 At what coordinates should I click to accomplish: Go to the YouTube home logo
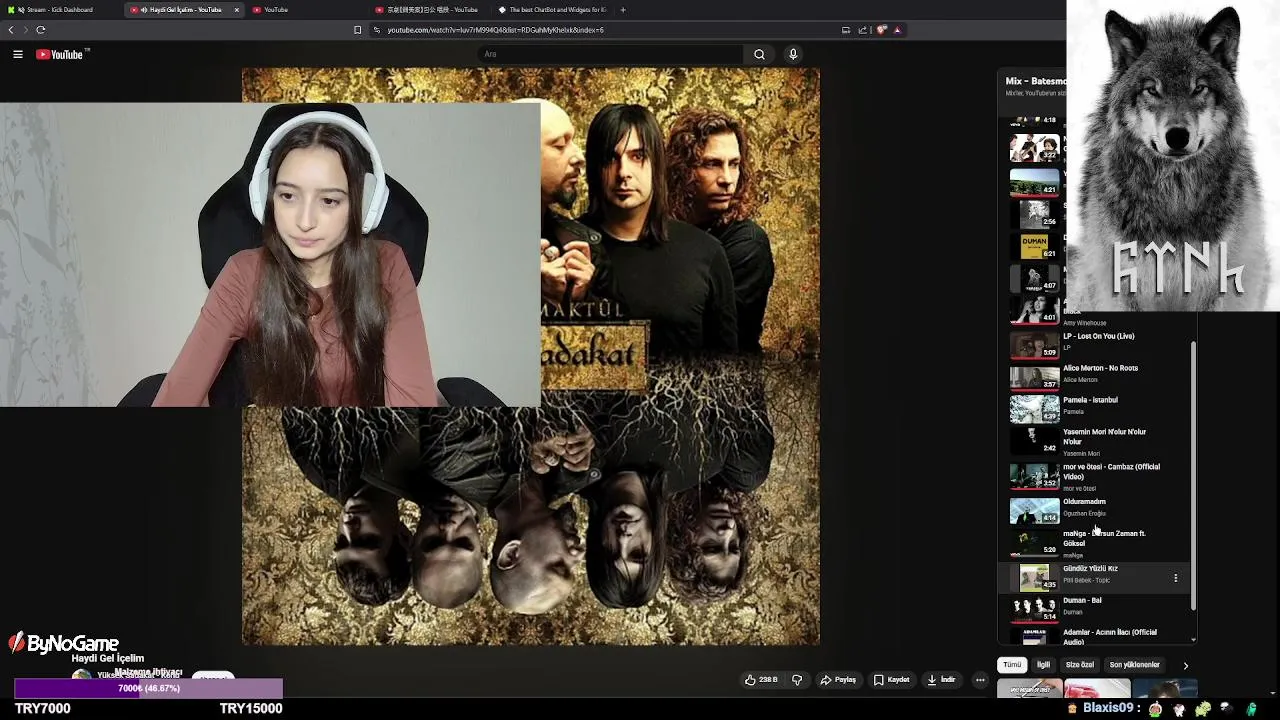(62, 54)
